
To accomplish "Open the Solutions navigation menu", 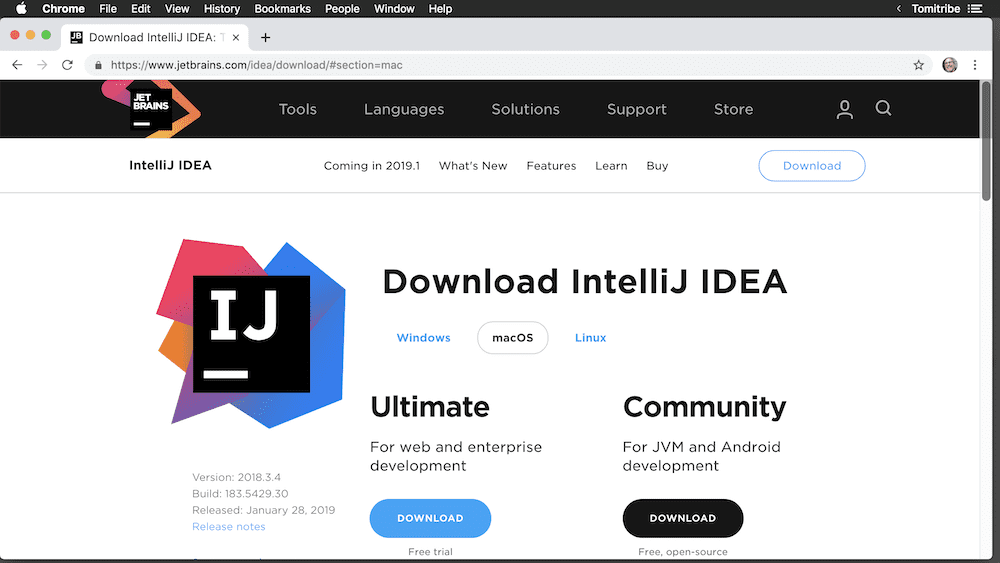I will pyautogui.click(x=526, y=109).
